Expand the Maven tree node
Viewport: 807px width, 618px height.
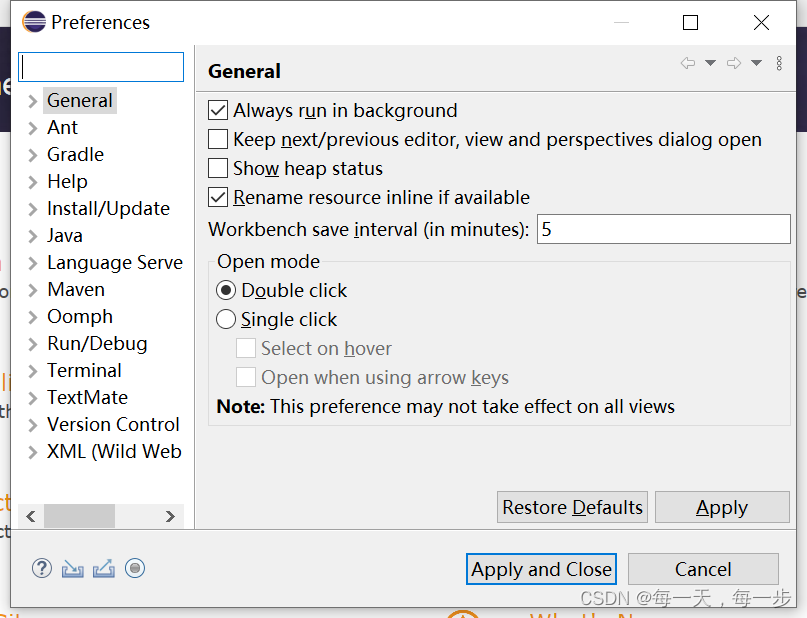tap(33, 290)
